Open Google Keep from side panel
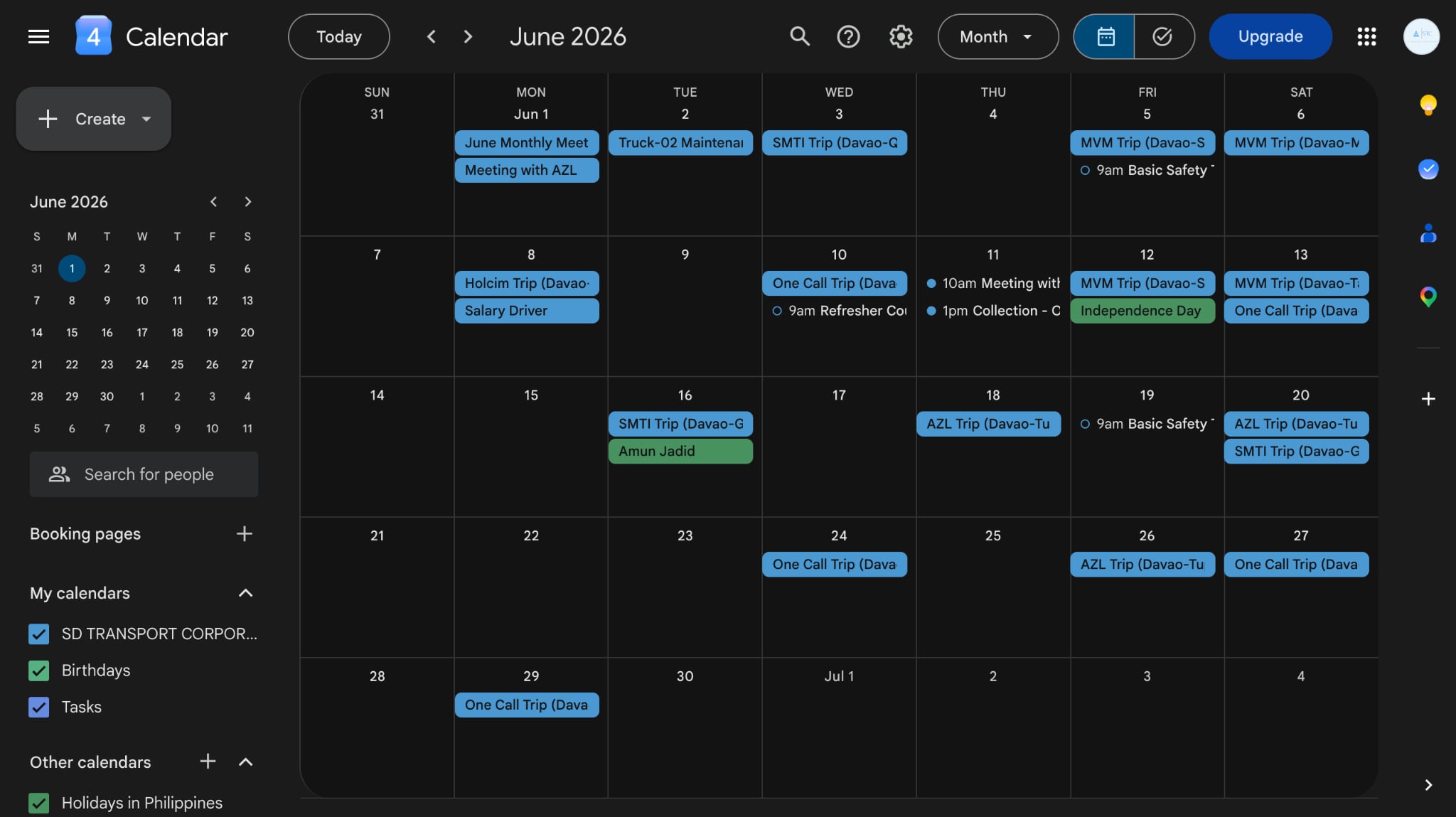 (x=1428, y=105)
